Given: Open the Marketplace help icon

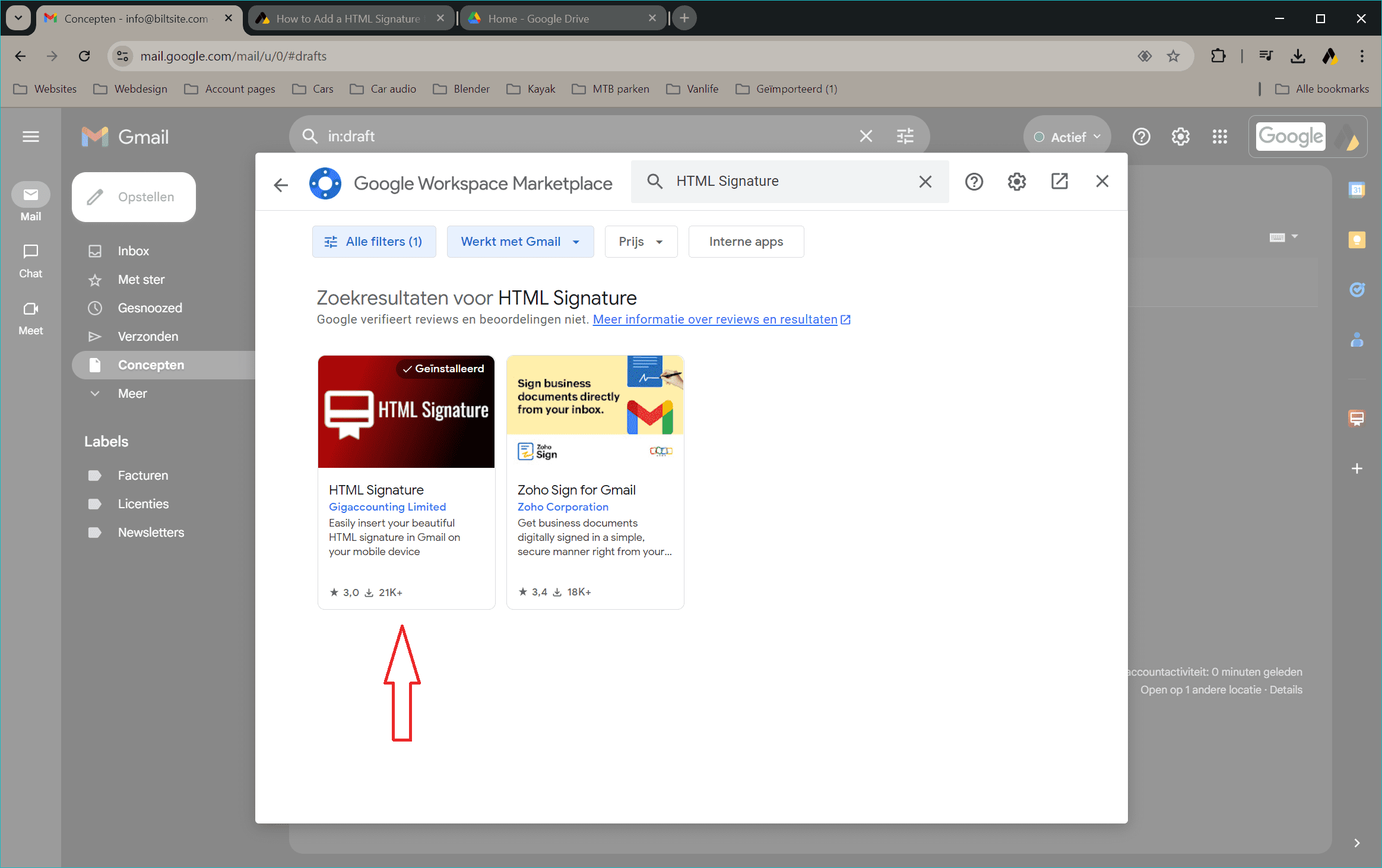Looking at the screenshot, I should point(974,182).
